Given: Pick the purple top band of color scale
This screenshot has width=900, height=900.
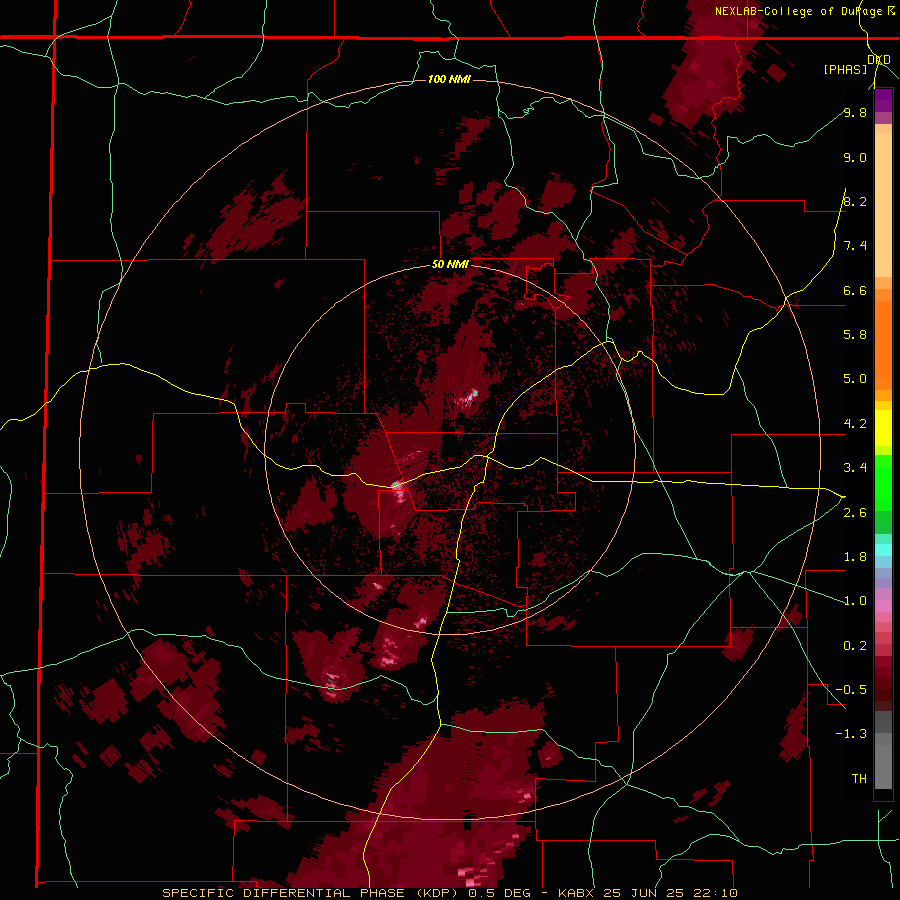Looking at the screenshot, I should click(x=883, y=100).
